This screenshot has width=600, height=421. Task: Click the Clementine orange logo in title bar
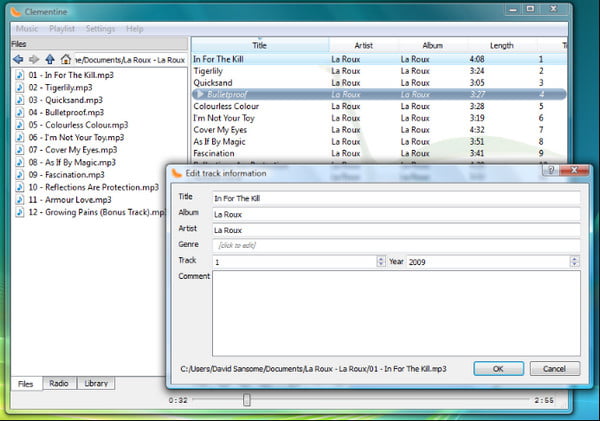pos(16,12)
